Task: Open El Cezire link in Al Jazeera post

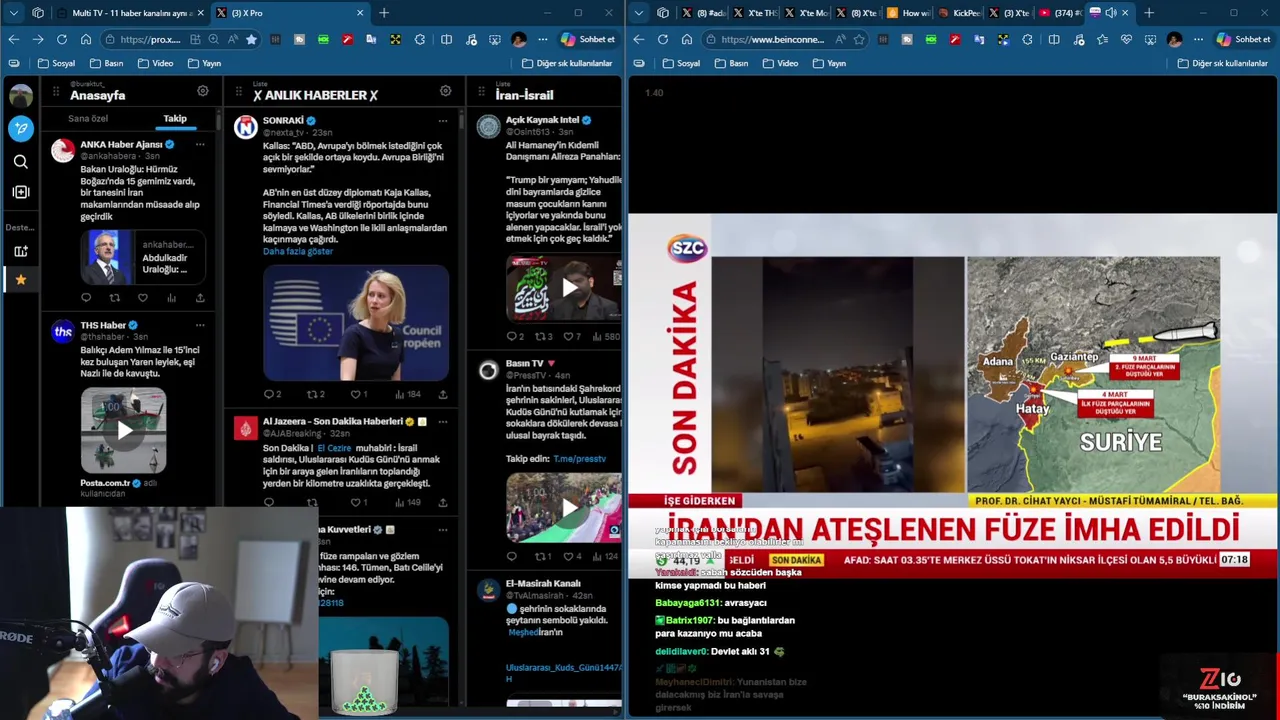Action: pyautogui.click(x=334, y=448)
